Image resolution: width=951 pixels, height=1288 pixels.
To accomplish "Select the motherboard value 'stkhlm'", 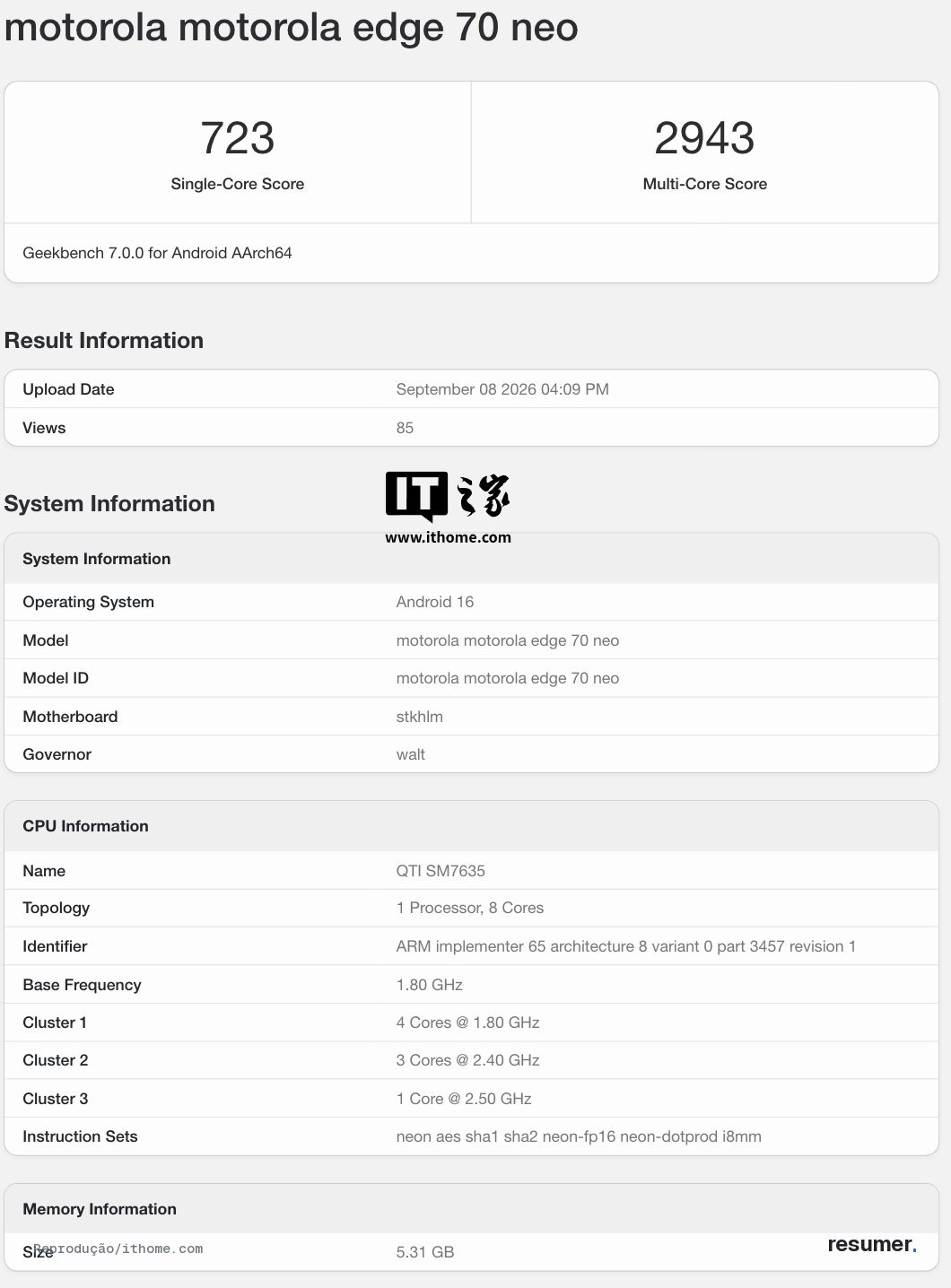I will click(420, 717).
